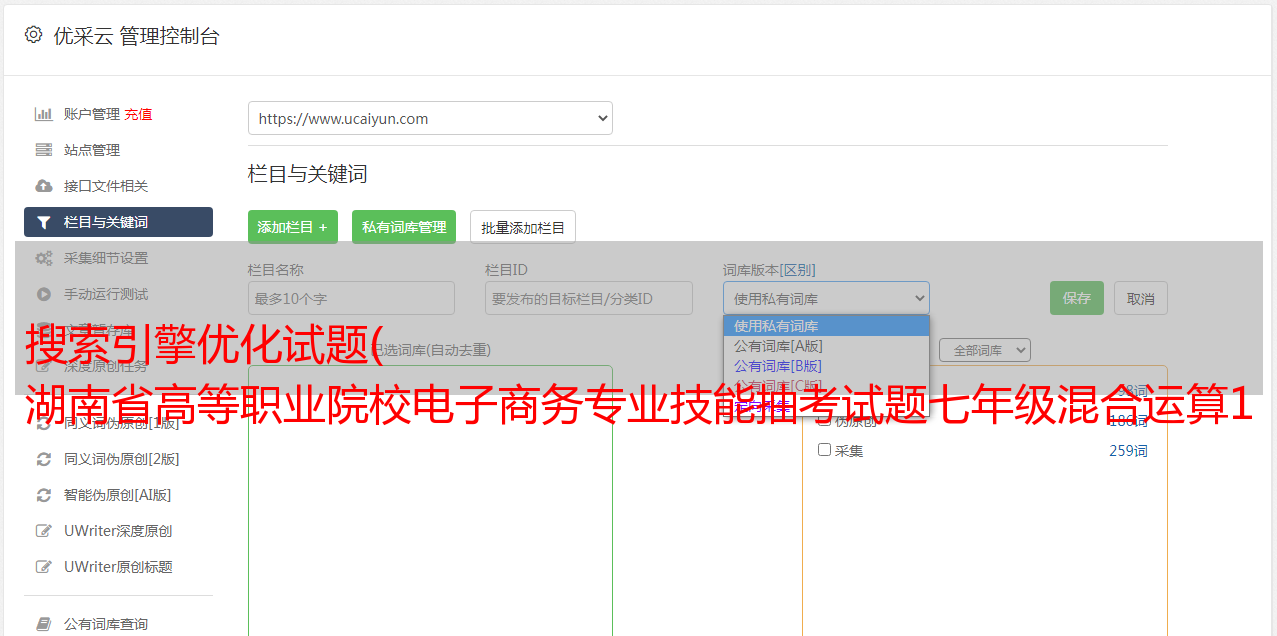Screen dimensions: 1277x636
Task: Click the refresh icon for 同义词伪原创[2版]
Action: (43, 459)
